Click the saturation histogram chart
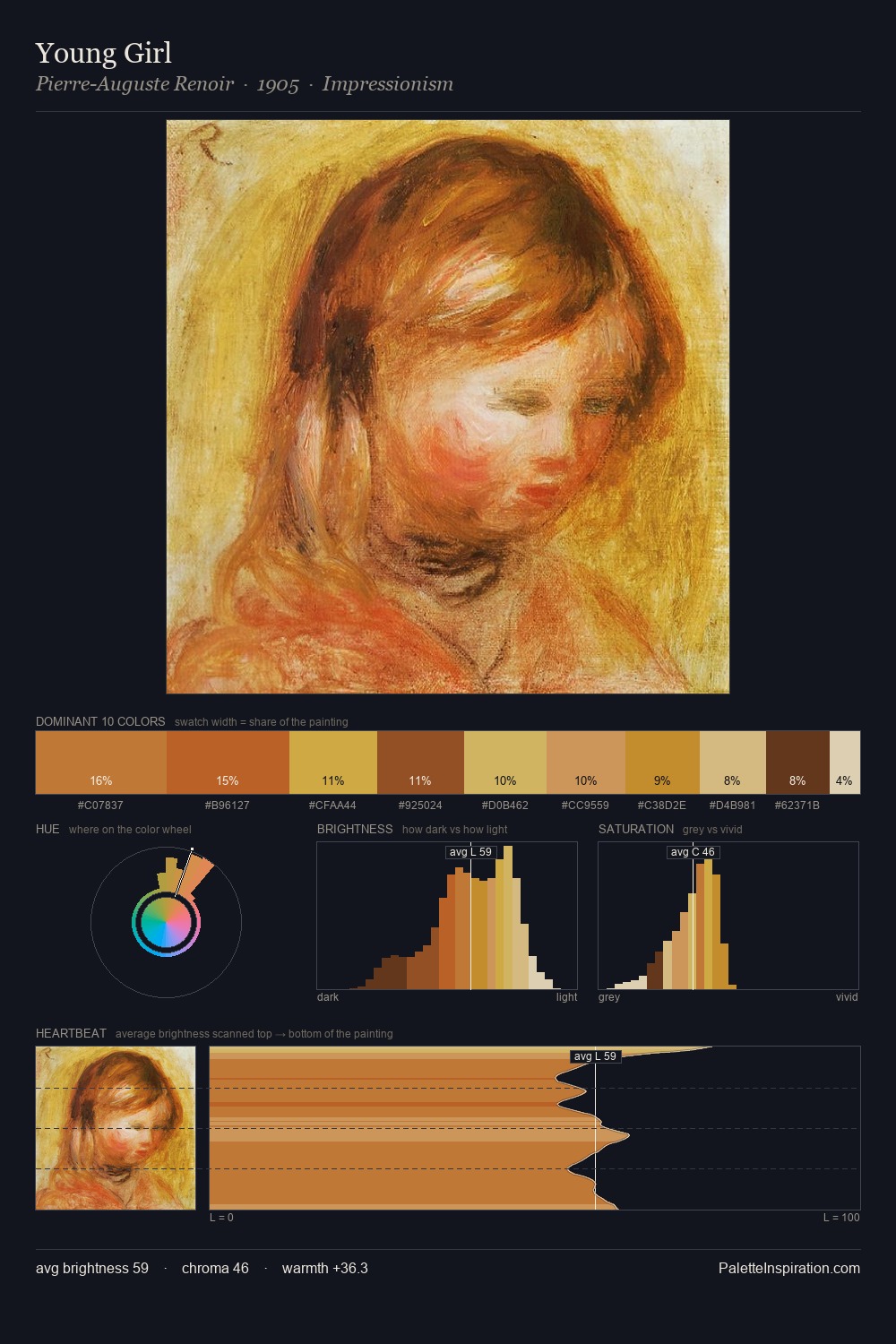 (x=728, y=916)
